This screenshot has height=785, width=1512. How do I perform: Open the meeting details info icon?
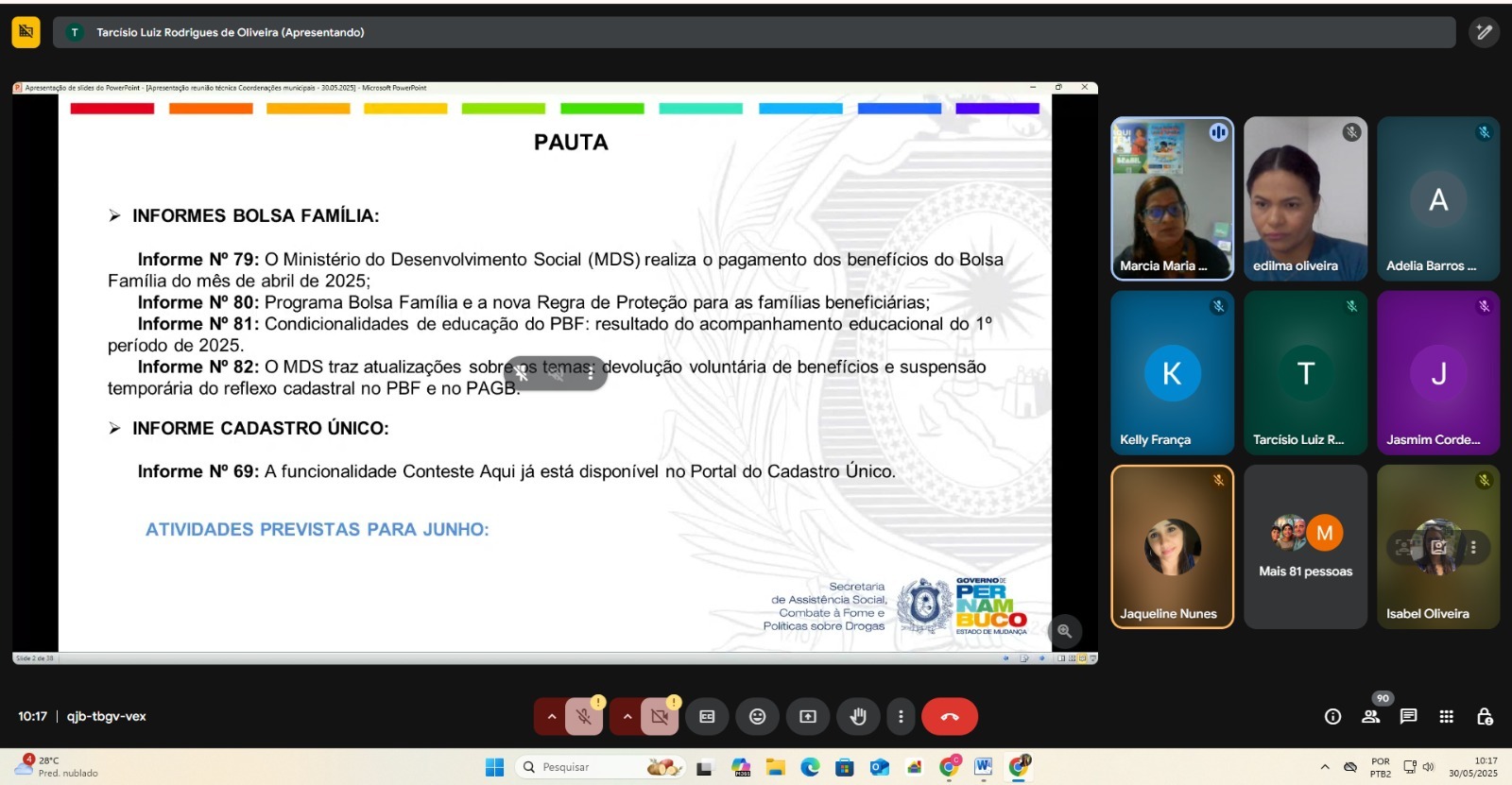1332,717
